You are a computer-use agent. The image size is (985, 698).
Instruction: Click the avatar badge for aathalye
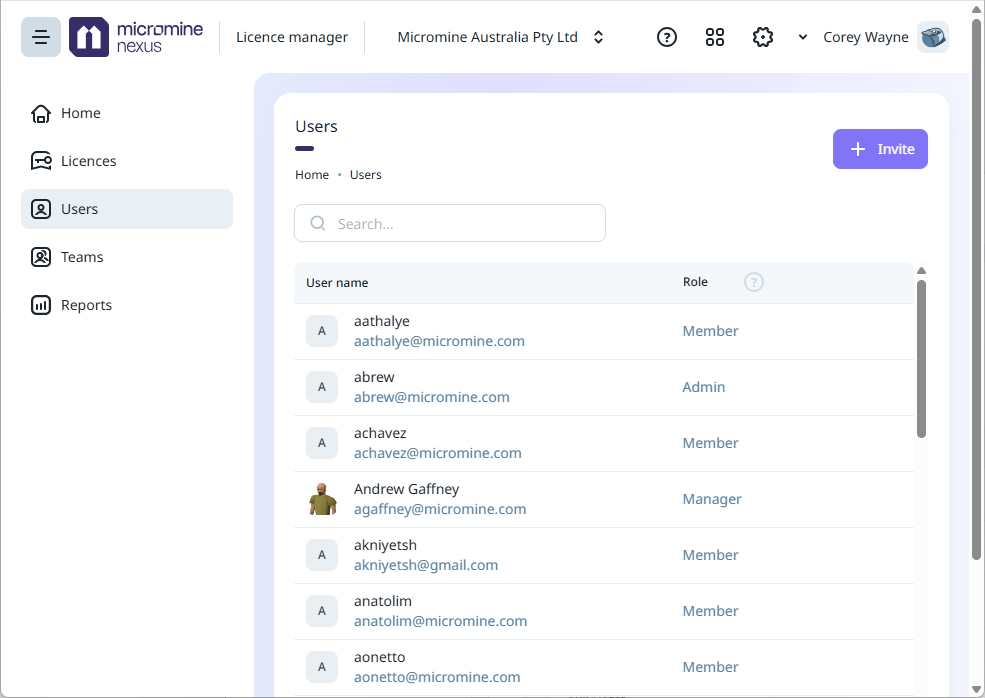coord(322,331)
